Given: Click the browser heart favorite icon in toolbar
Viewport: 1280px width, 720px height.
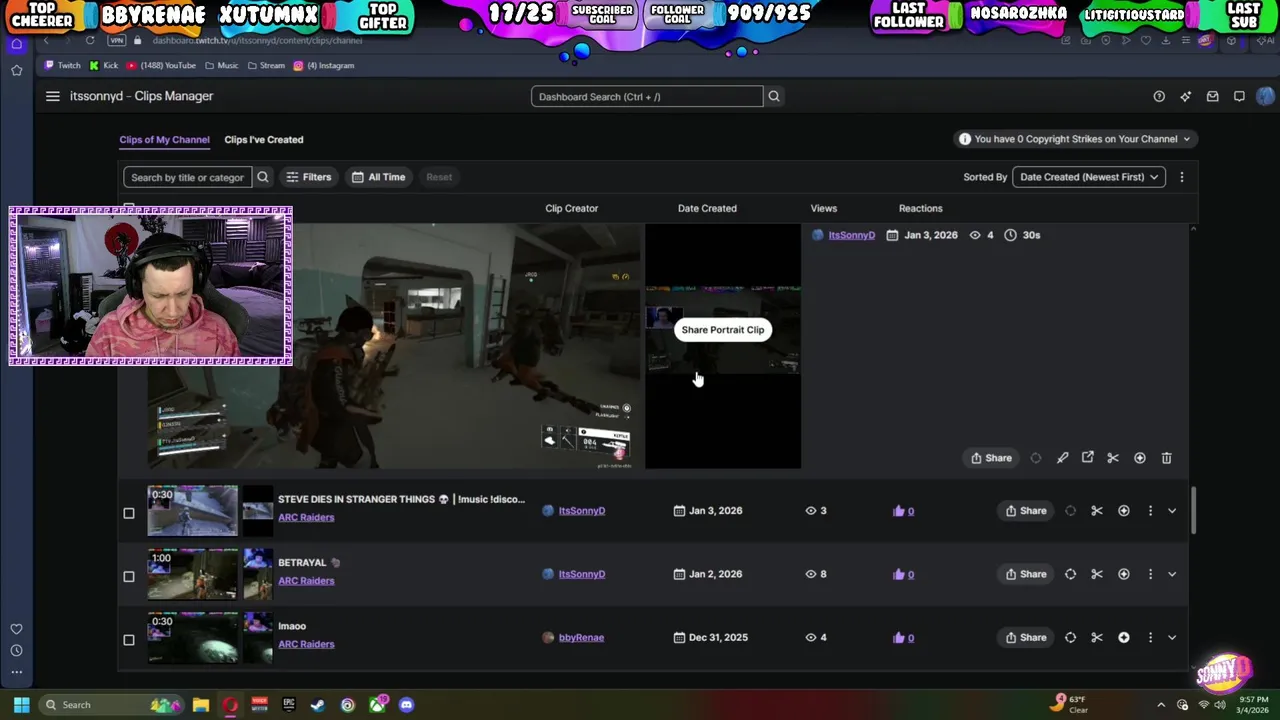Looking at the screenshot, I should point(1146,40).
